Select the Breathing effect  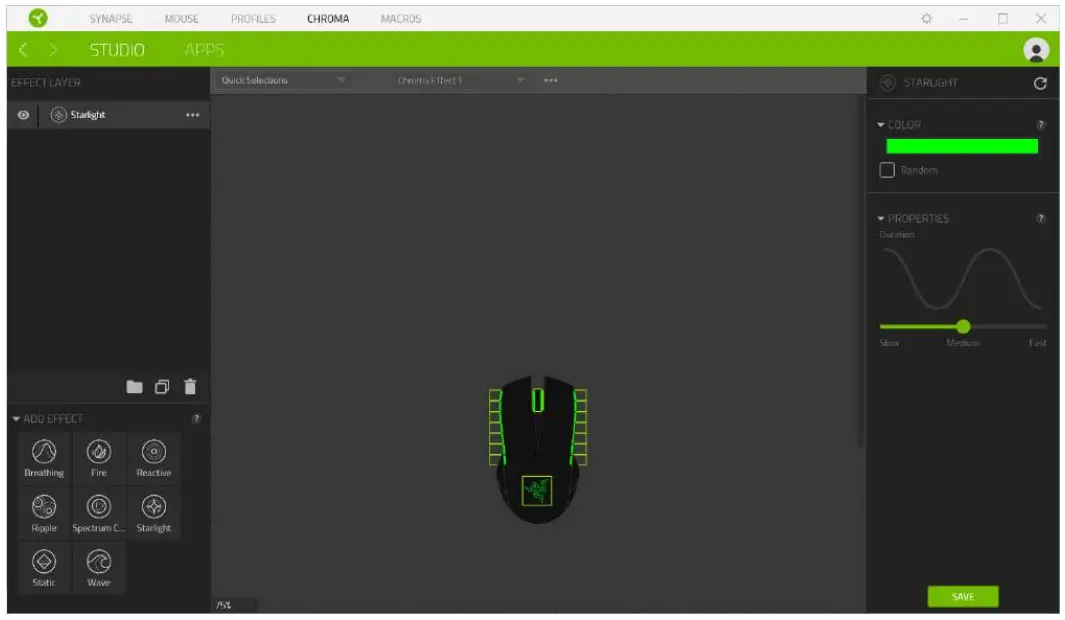(x=43, y=457)
